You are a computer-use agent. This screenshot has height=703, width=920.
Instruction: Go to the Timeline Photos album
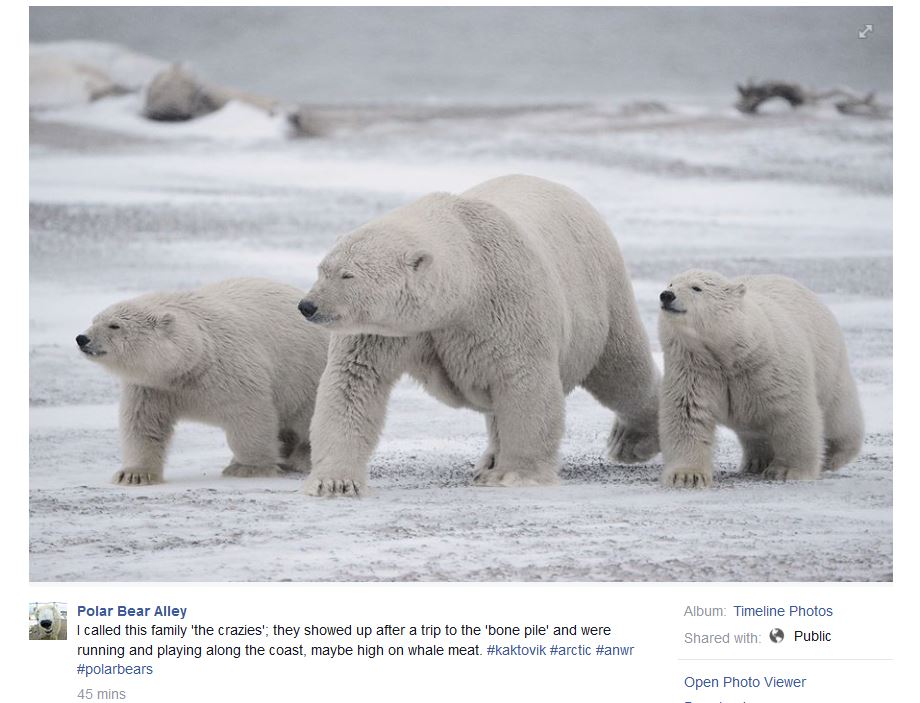783,611
